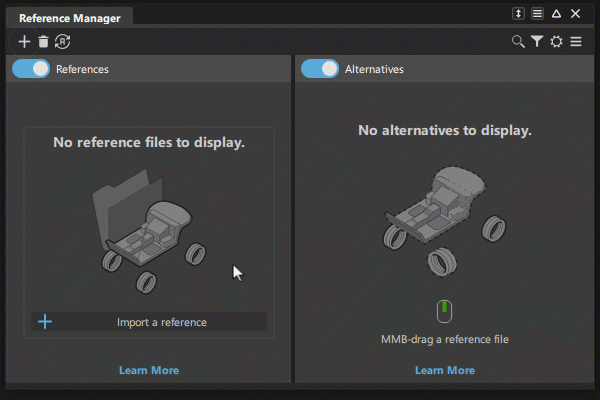Click the mouse MMB-drag hint icon
The image size is (600, 400).
(444, 311)
